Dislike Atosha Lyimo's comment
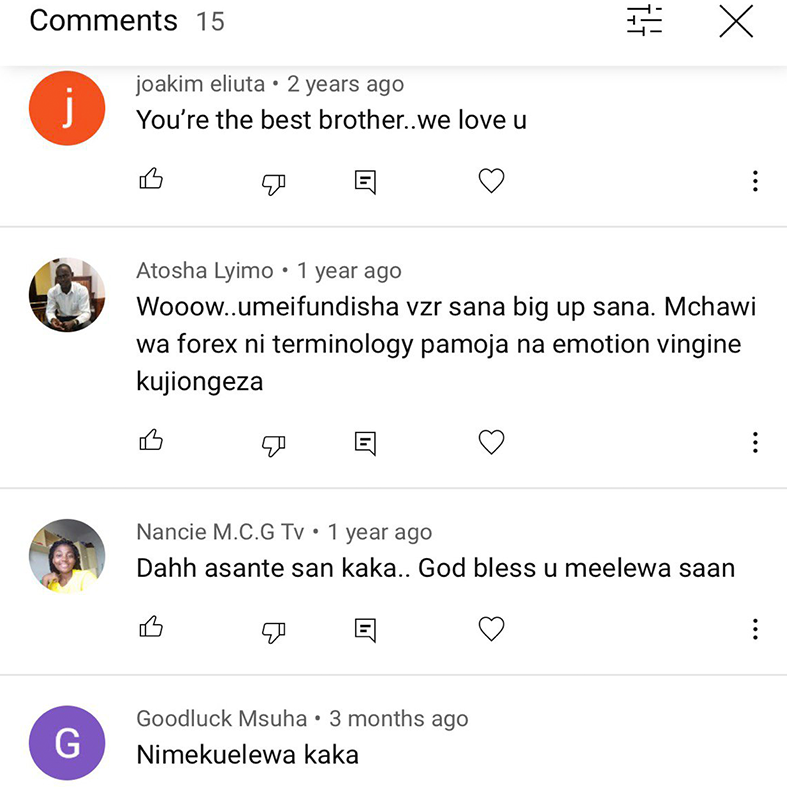The height and width of the screenshot is (787, 787). (x=273, y=443)
